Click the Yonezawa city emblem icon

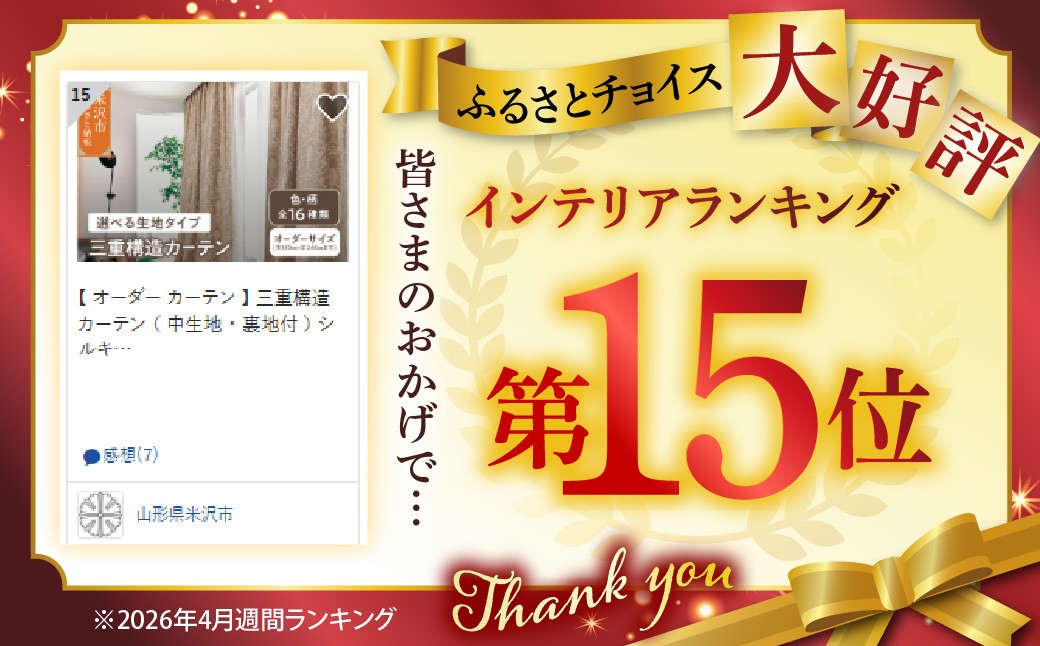pyautogui.click(x=100, y=515)
